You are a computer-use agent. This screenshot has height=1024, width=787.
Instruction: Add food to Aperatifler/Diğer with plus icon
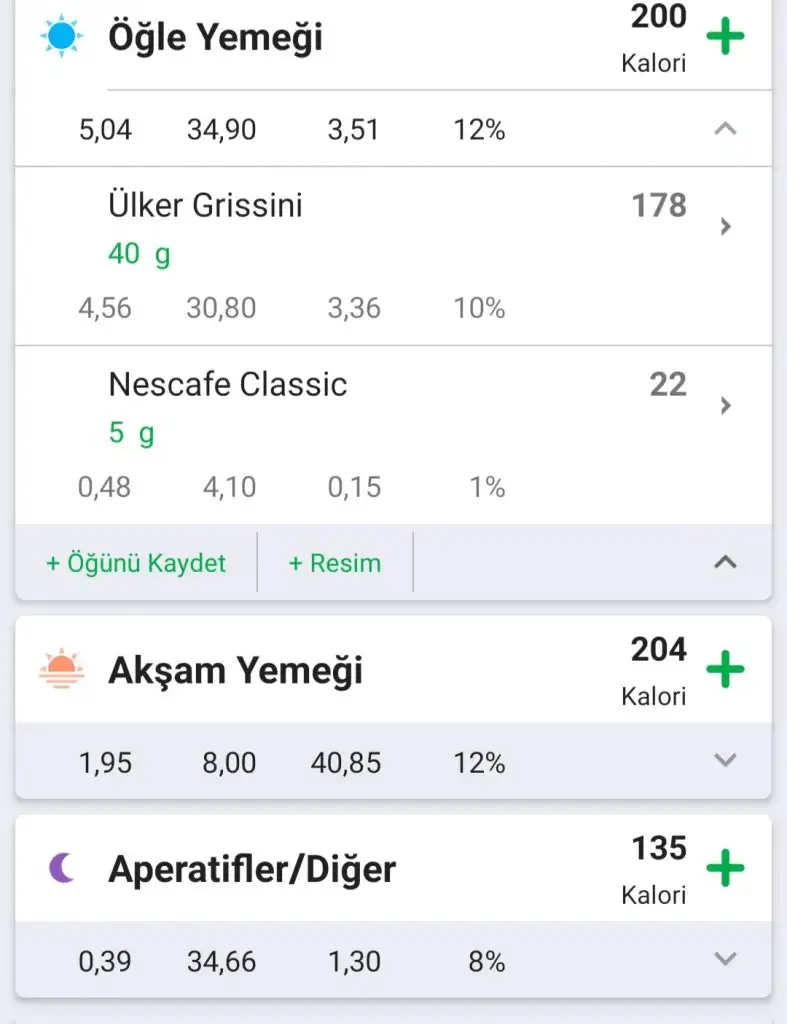click(725, 868)
